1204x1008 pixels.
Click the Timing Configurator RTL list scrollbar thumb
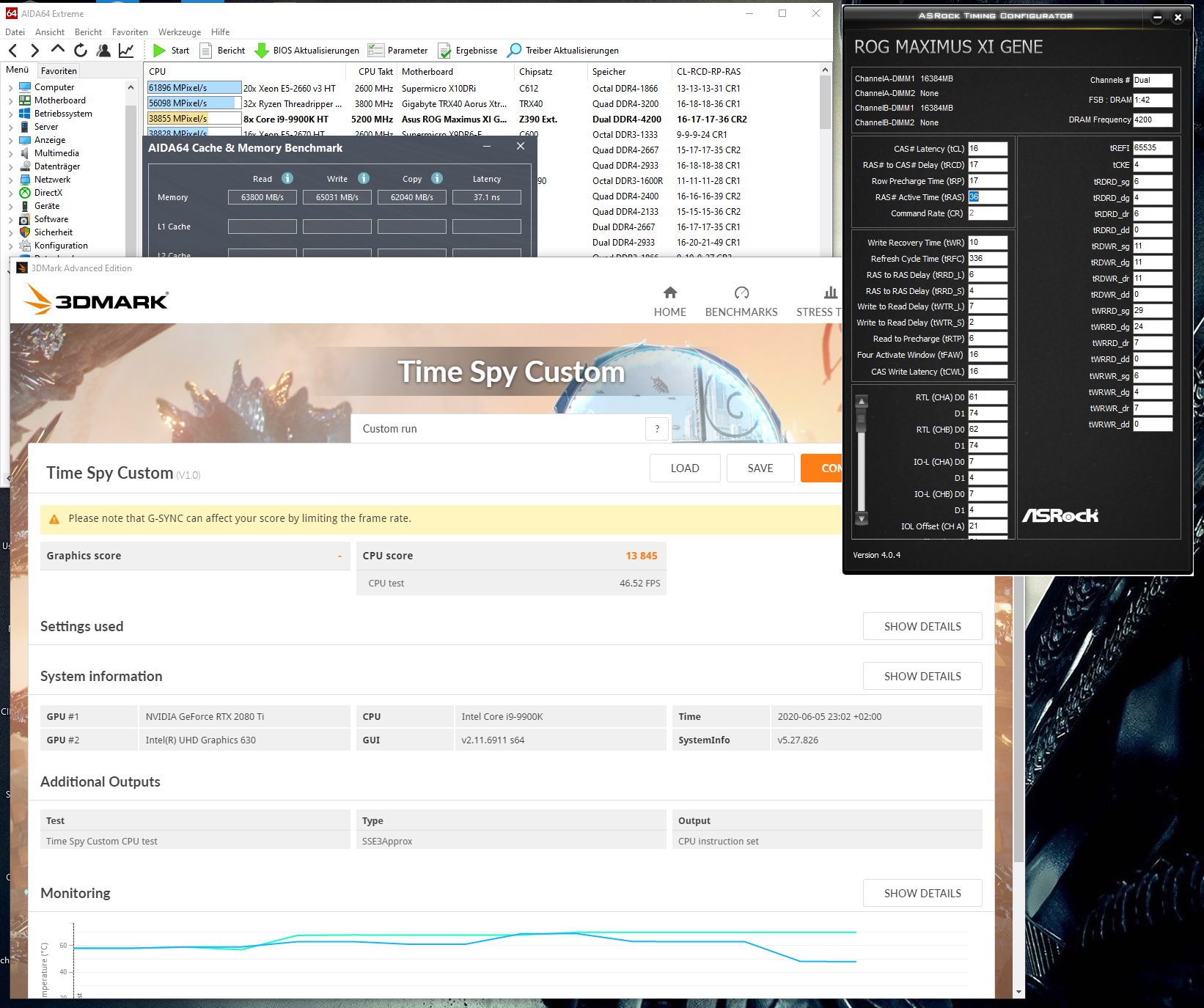862,420
